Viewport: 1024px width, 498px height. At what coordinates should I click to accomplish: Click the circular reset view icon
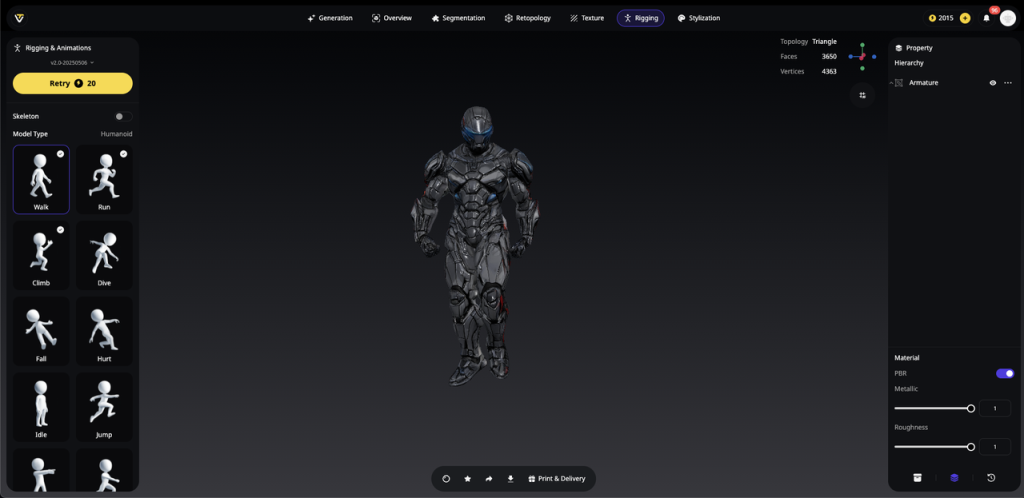click(x=447, y=478)
